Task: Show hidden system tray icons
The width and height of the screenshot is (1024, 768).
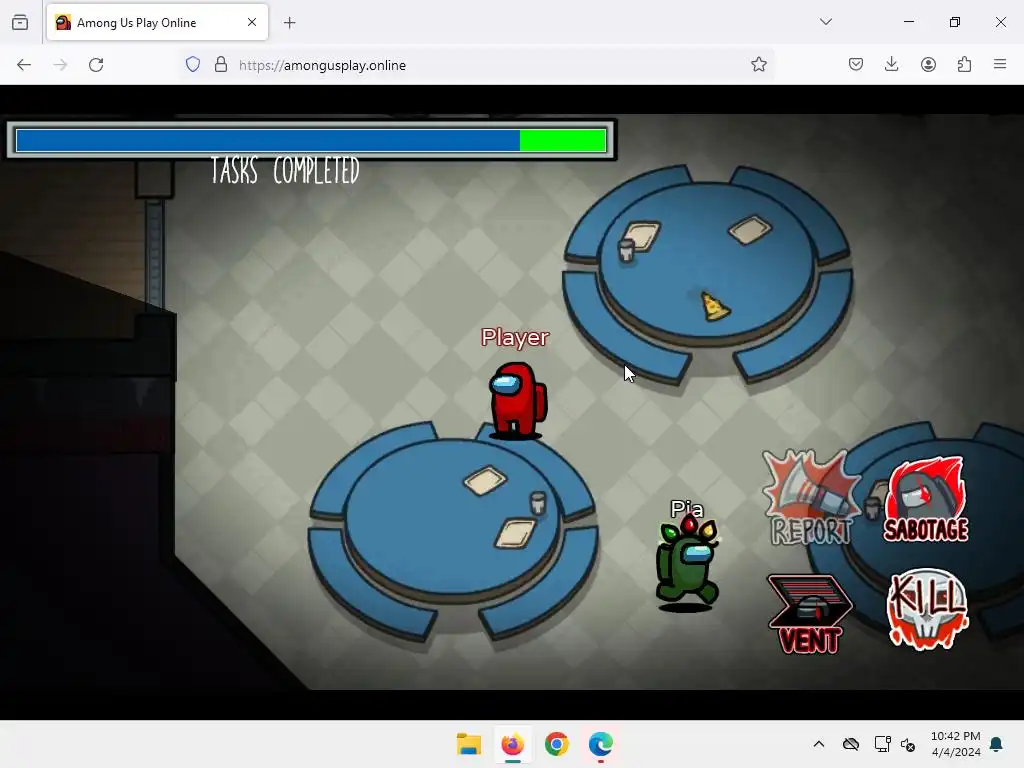Action: [819, 744]
